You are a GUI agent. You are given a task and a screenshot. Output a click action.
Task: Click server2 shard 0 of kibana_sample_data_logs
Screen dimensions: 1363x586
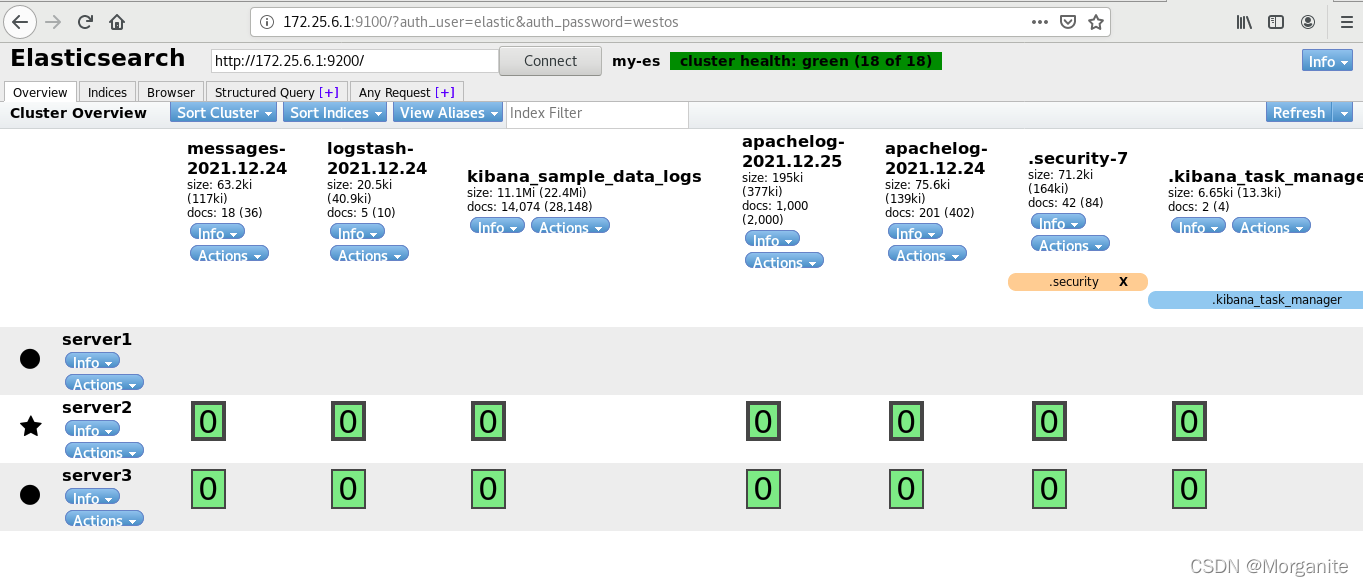point(488,422)
